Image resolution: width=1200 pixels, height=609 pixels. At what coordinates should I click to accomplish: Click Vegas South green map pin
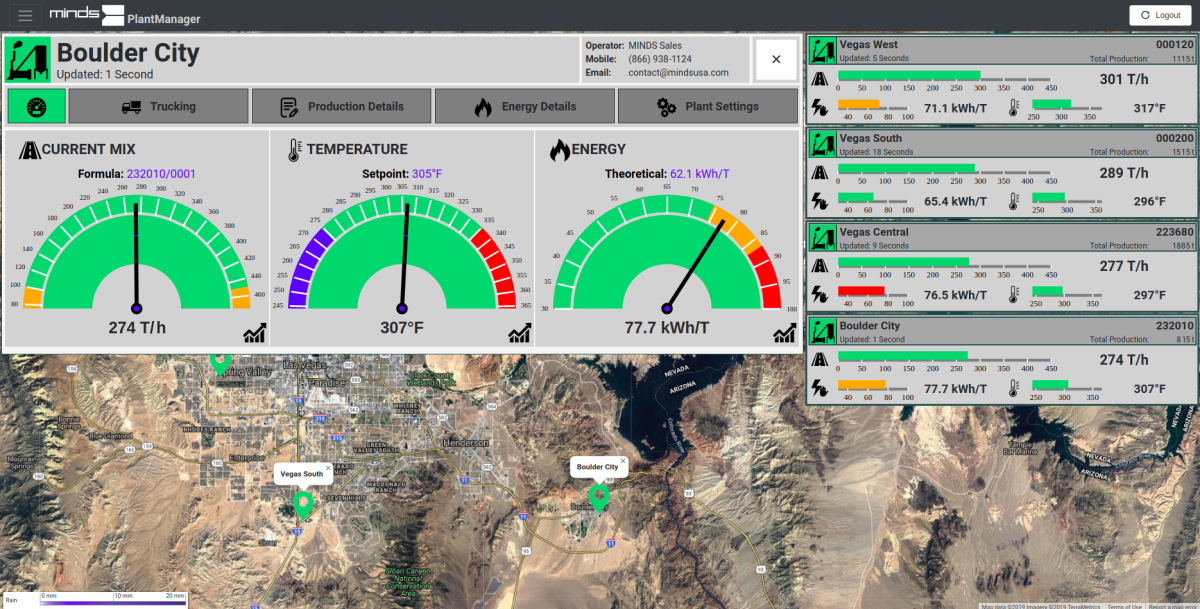302,504
